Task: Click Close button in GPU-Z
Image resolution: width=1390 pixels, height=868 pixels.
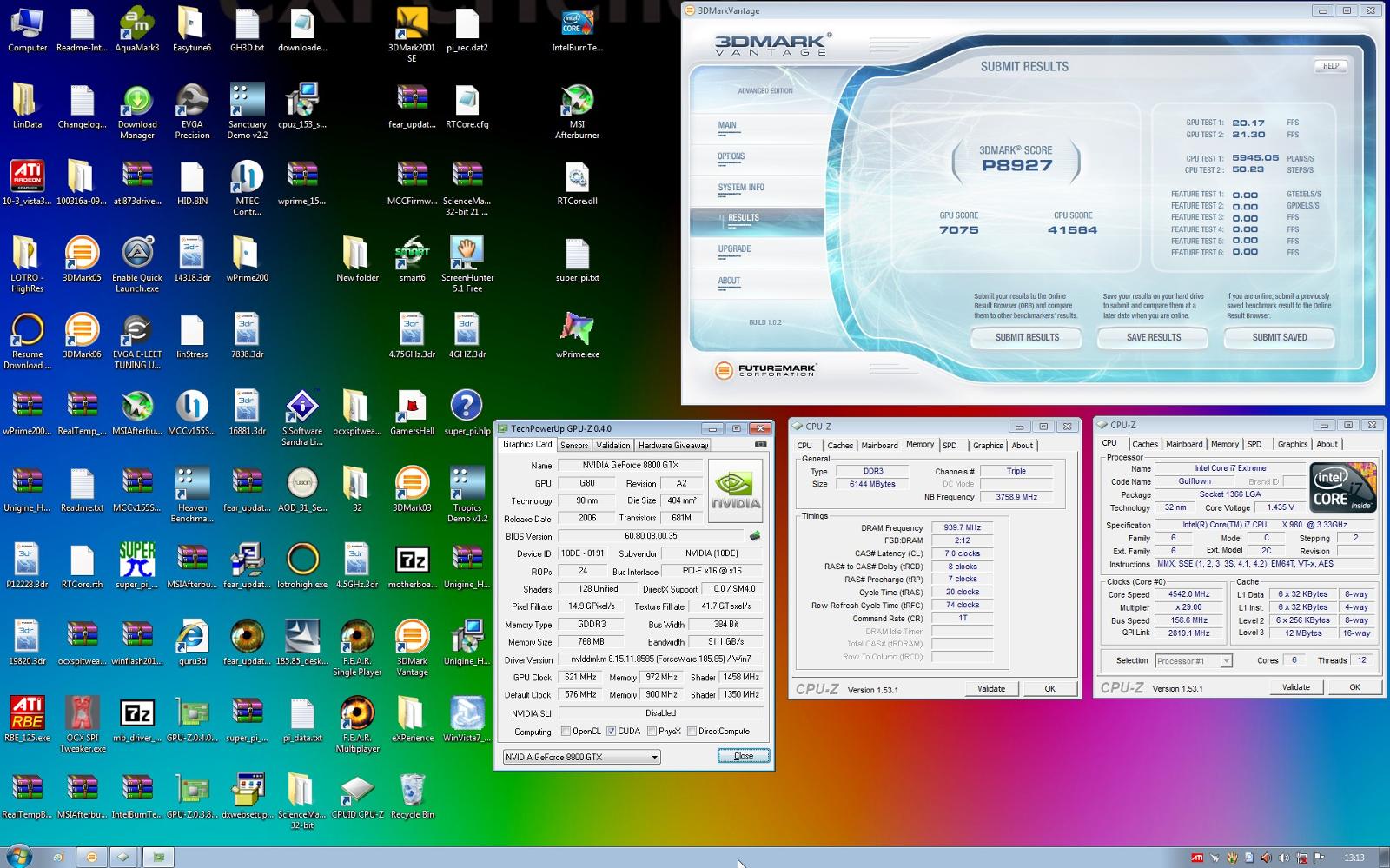Action: pos(744,756)
